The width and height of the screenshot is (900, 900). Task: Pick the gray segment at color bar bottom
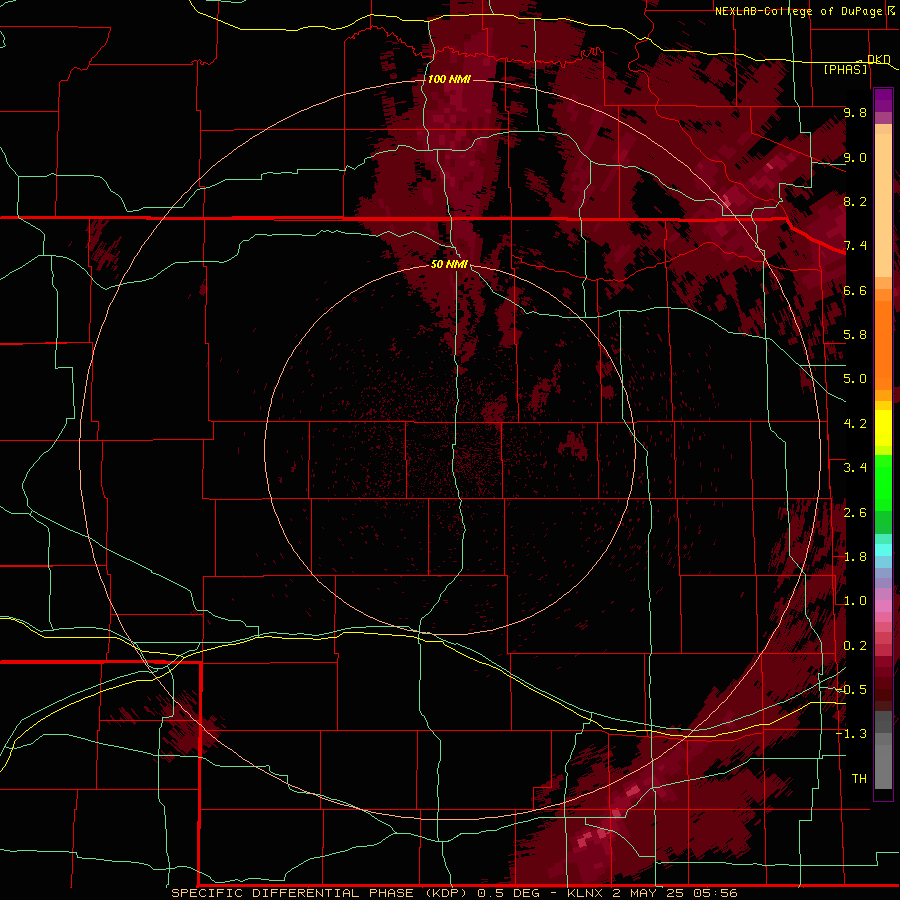[x=883, y=766]
